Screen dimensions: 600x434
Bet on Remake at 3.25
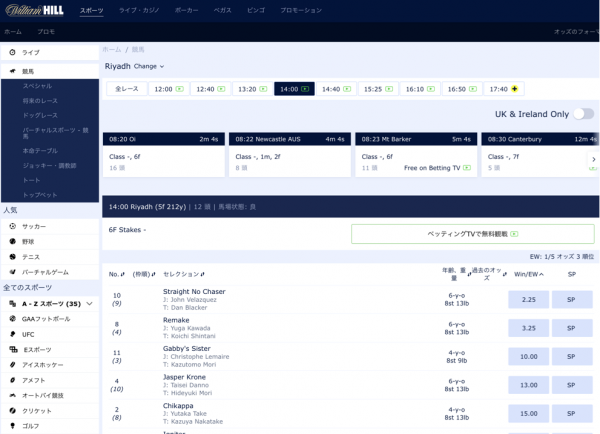pos(528,328)
